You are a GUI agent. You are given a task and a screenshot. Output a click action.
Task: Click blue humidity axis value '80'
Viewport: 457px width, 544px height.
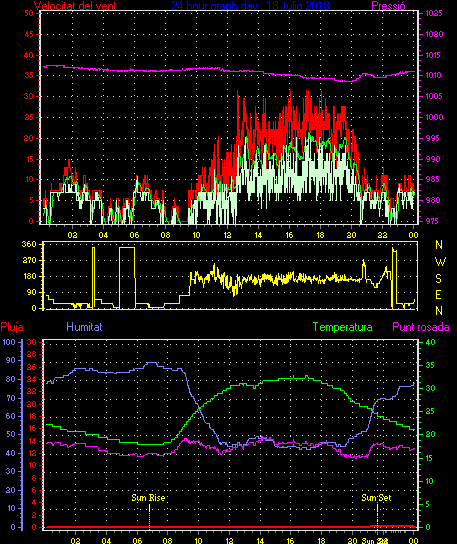pos(11,379)
